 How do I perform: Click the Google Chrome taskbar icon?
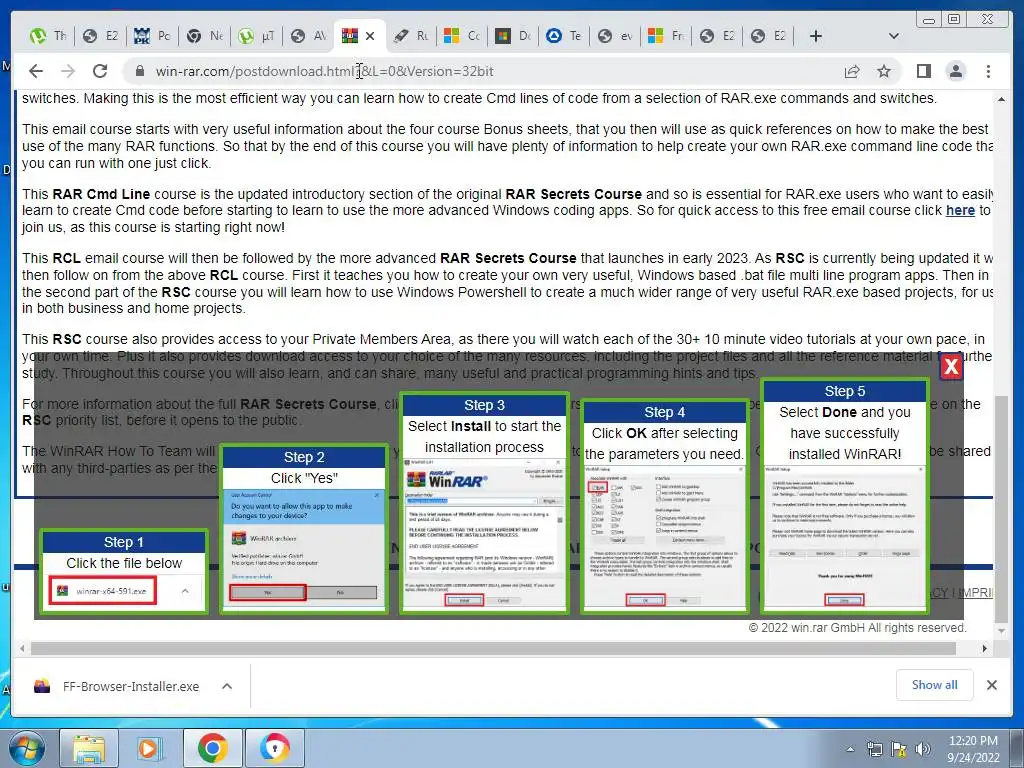tap(212, 748)
